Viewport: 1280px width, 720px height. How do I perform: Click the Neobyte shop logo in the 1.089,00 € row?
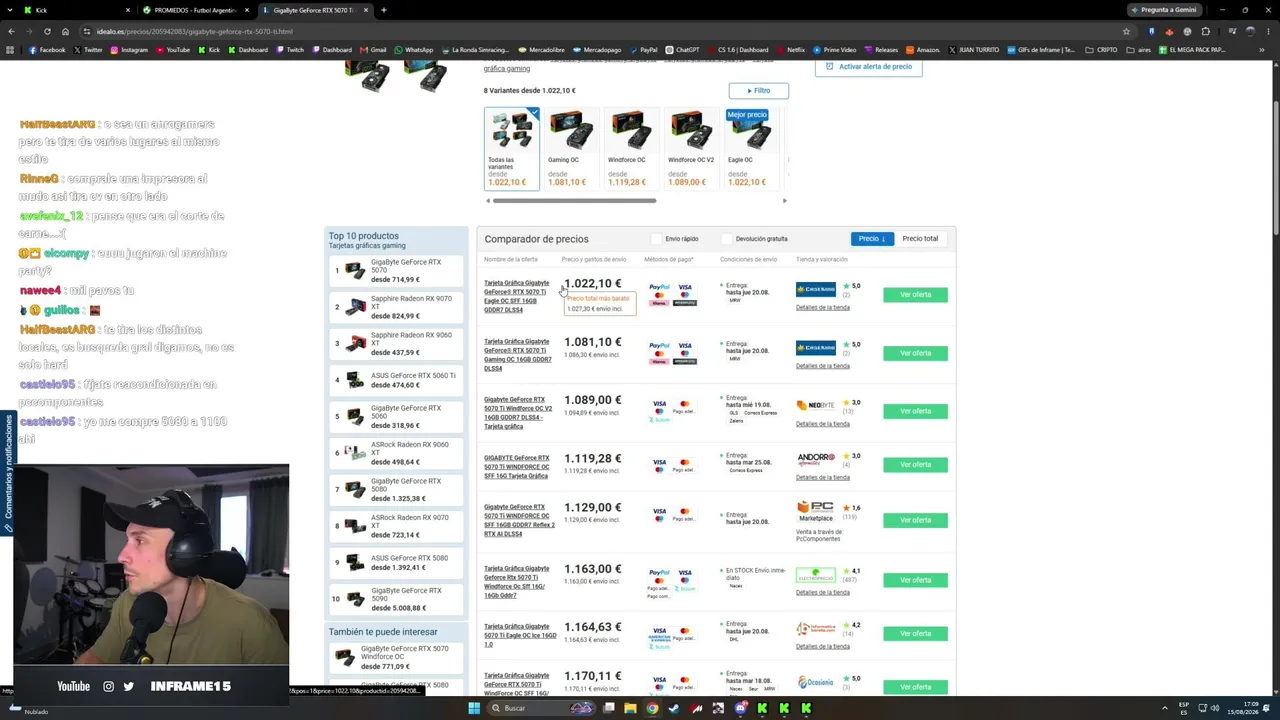click(x=815, y=405)
